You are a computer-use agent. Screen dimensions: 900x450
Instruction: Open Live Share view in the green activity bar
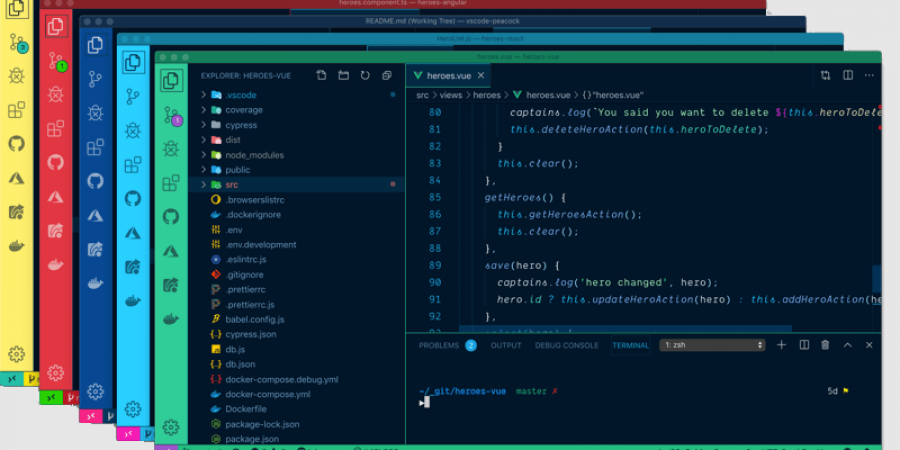click(171, 284)
